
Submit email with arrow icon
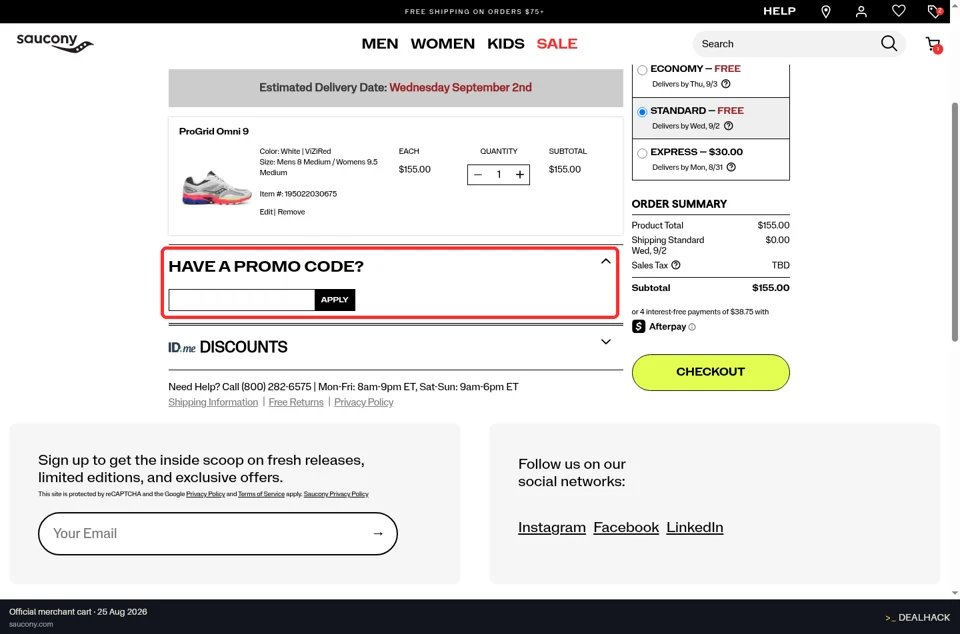(x=378, y=534)
